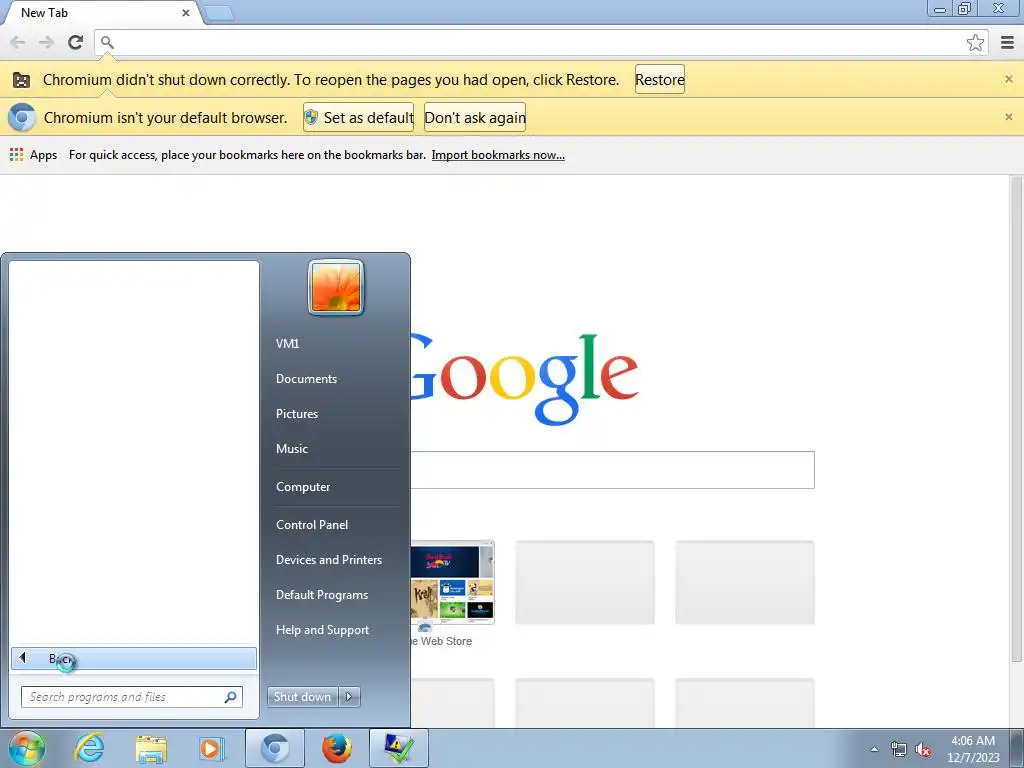
Task: Open Default Programs from Start menu
Action: pyautogui.click(x=321, y=595)
